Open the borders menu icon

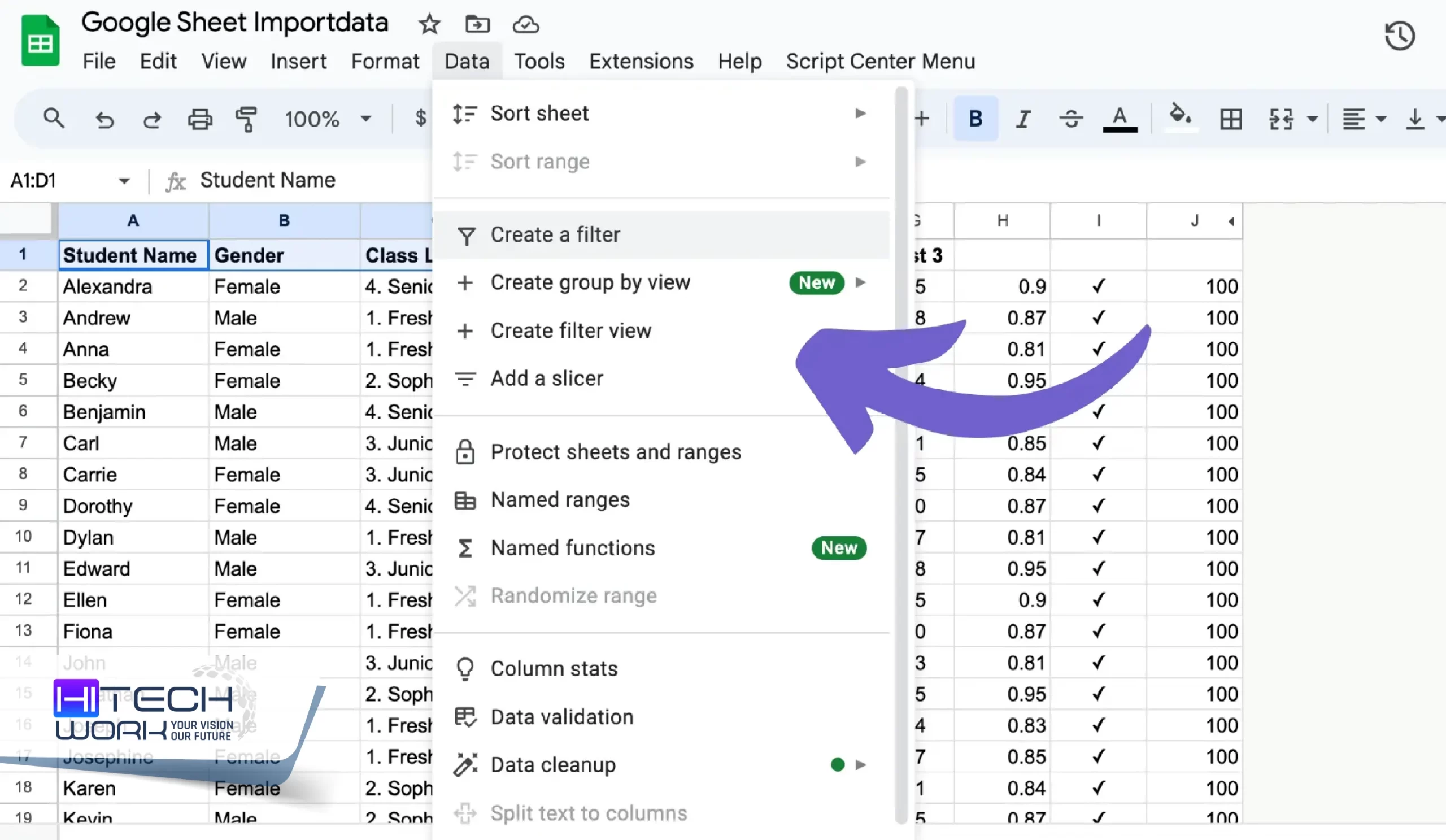(1230, 119)
